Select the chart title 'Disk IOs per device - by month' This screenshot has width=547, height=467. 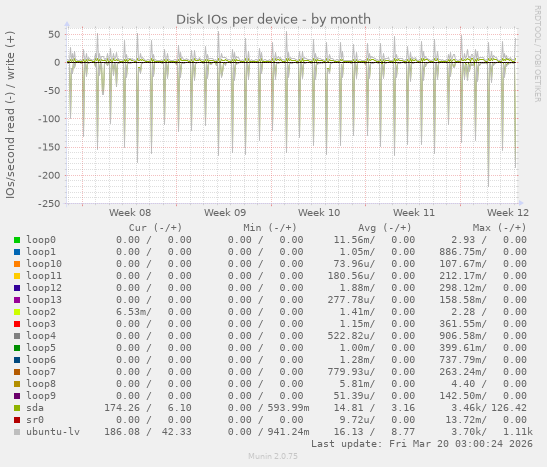coord(273,20)
